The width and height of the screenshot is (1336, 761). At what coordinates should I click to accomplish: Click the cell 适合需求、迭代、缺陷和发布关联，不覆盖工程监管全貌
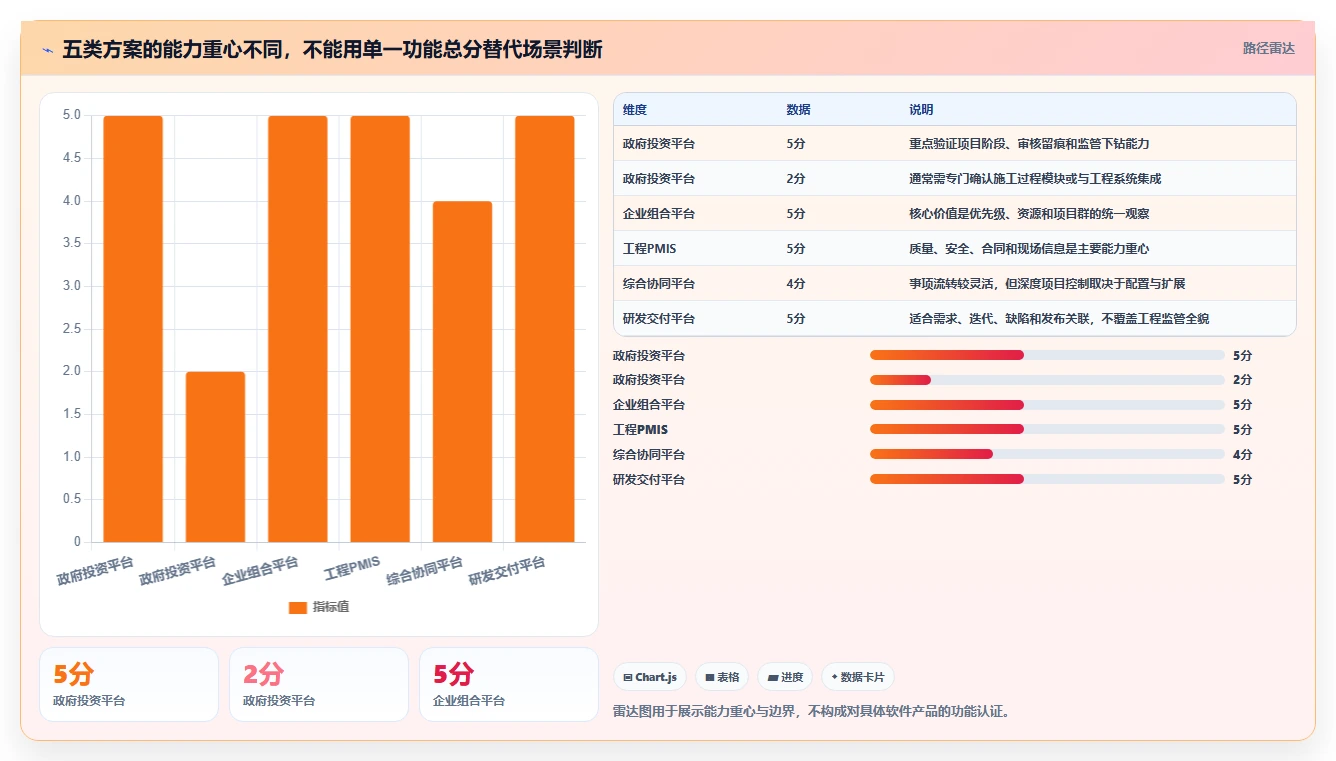pyautogui.click(x=1059, y=319)
